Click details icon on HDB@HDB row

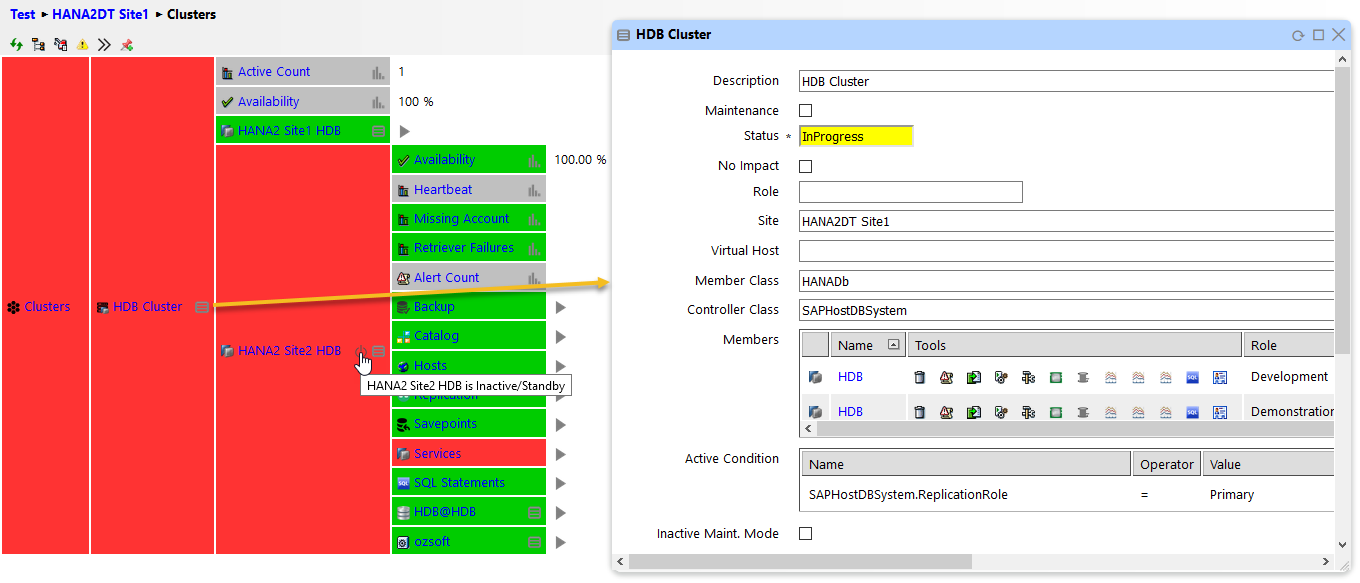pos(534,512)
